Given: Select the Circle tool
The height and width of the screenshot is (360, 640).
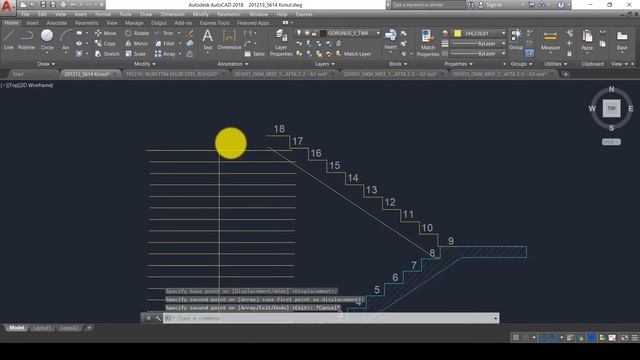Looking at the screenshot, I should [47, 40].
